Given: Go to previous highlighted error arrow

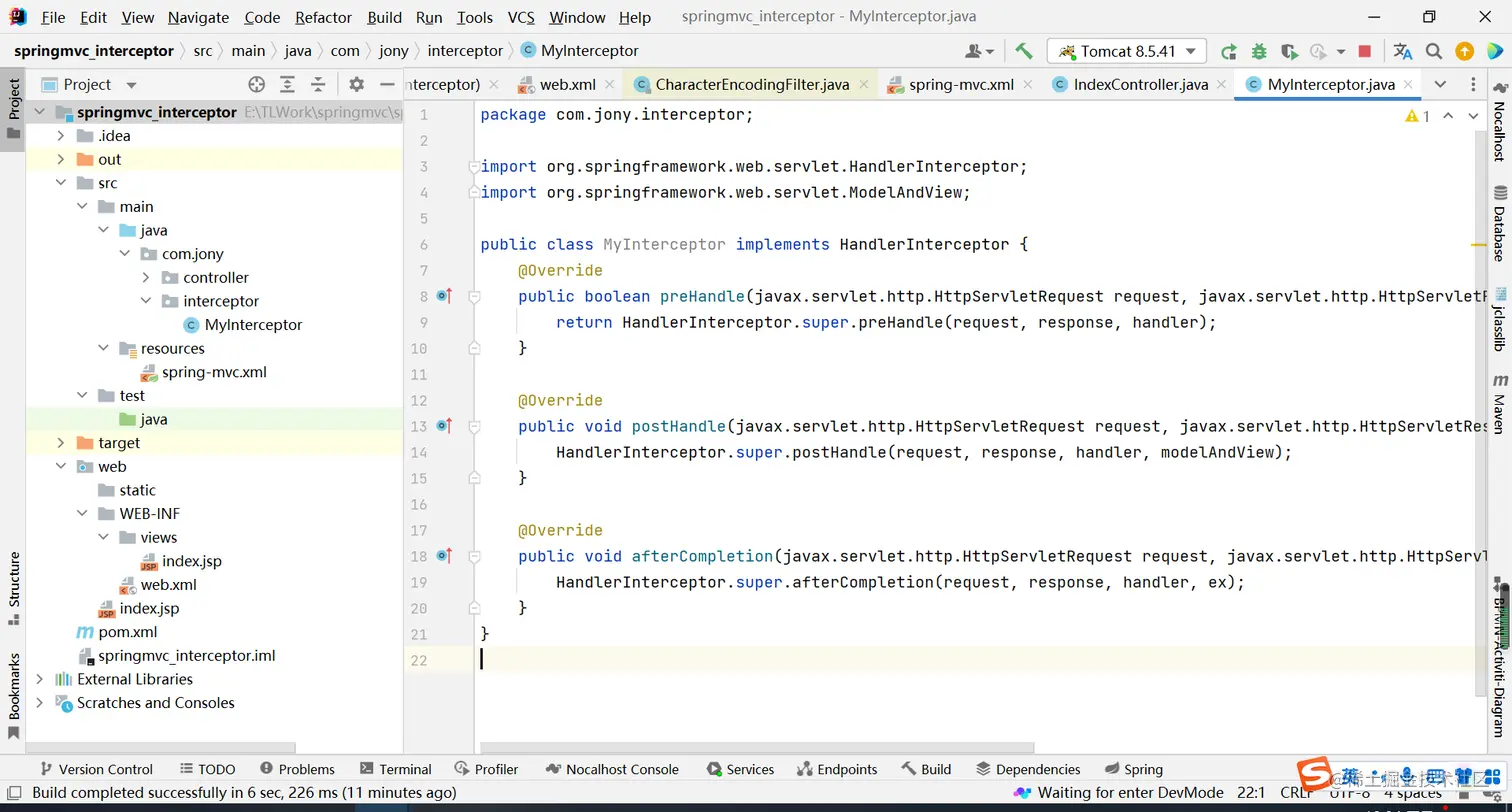Looking at the screenshot, I should pos(1448,116).
